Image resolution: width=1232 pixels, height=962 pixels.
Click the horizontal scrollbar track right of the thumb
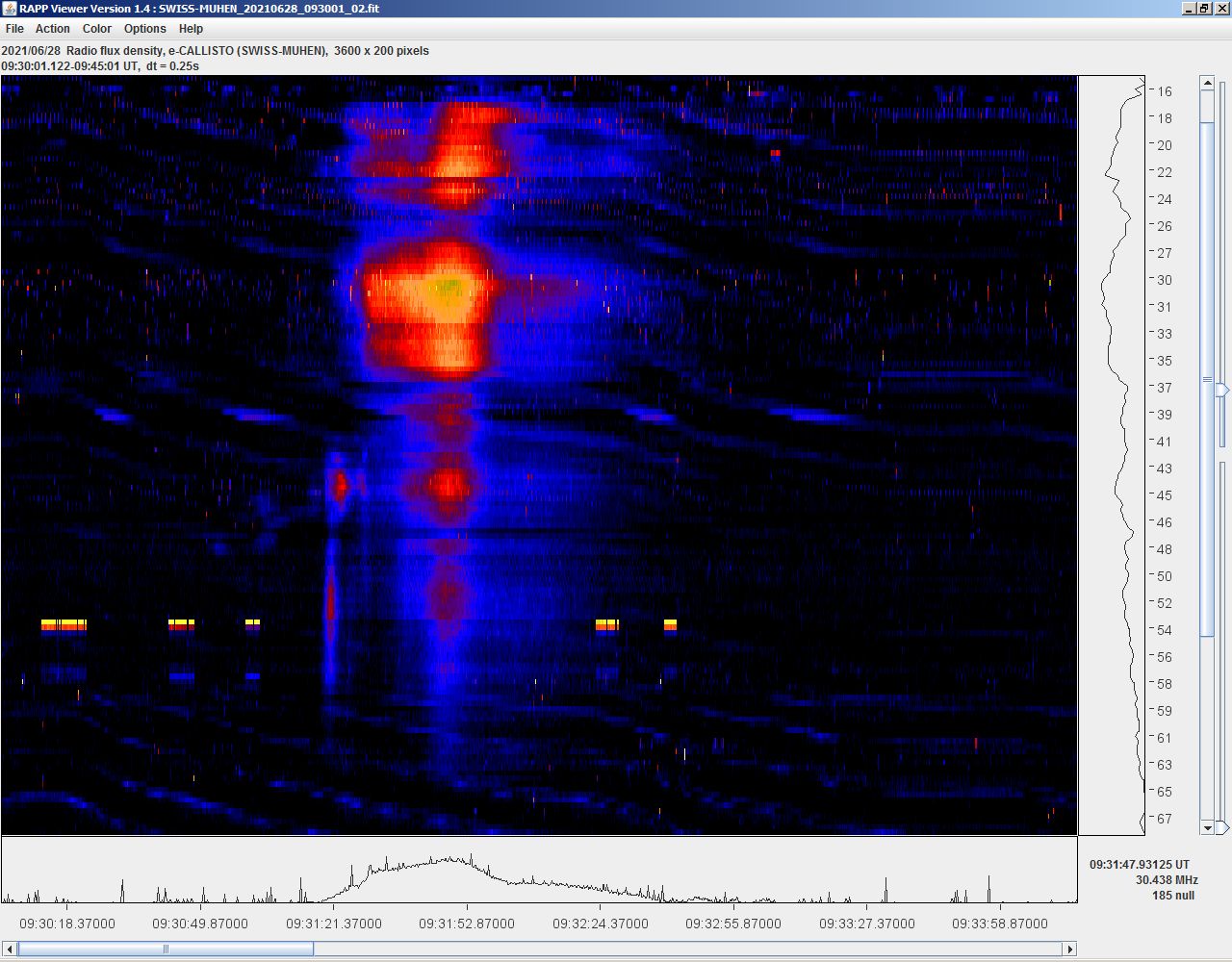point(687,949)
